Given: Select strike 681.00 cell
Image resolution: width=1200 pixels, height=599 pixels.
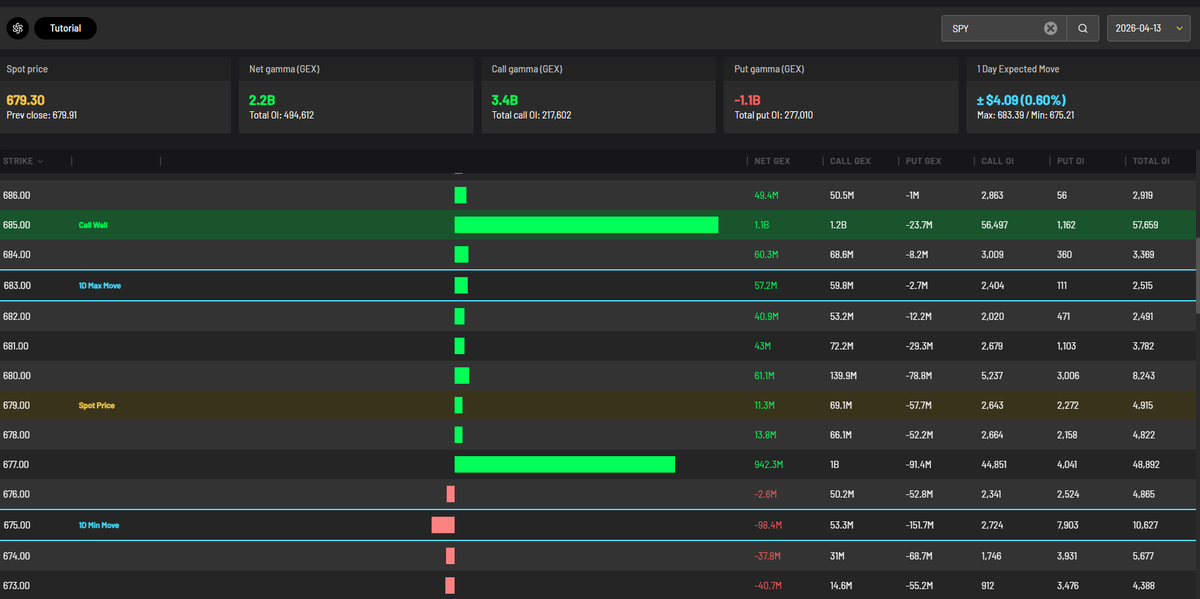Looking at the screenshot, I should 17,345.
